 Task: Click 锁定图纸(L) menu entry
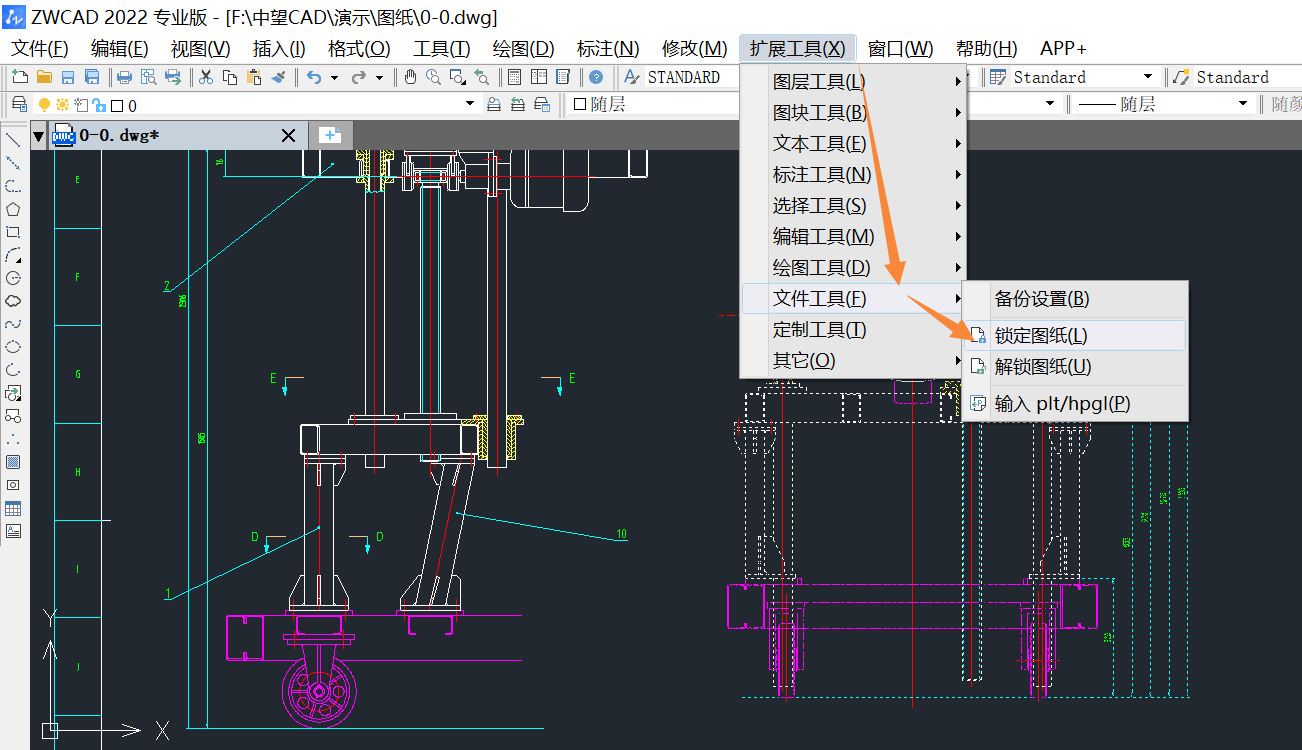[1075, 335]
